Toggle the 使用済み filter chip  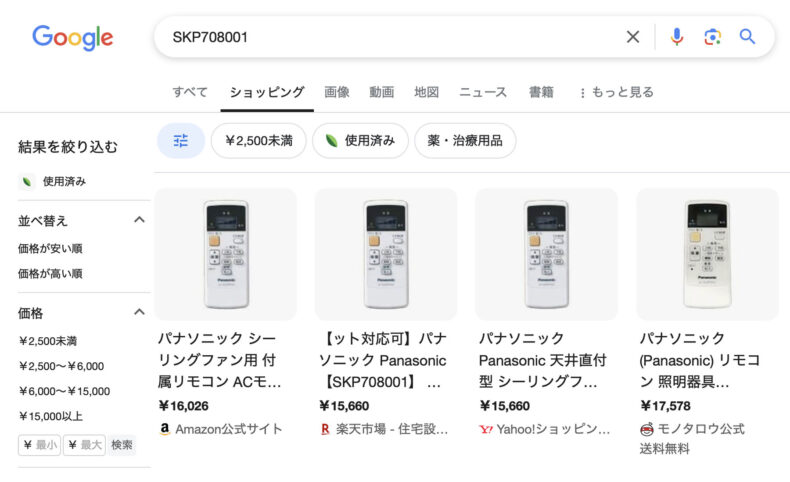click(360, 141)
